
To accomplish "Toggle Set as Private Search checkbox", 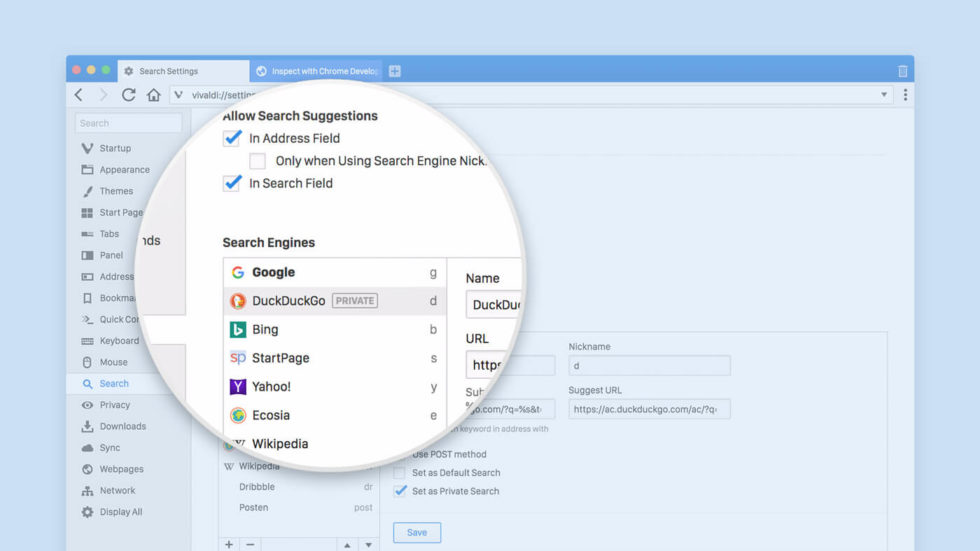I will (399, 491).
